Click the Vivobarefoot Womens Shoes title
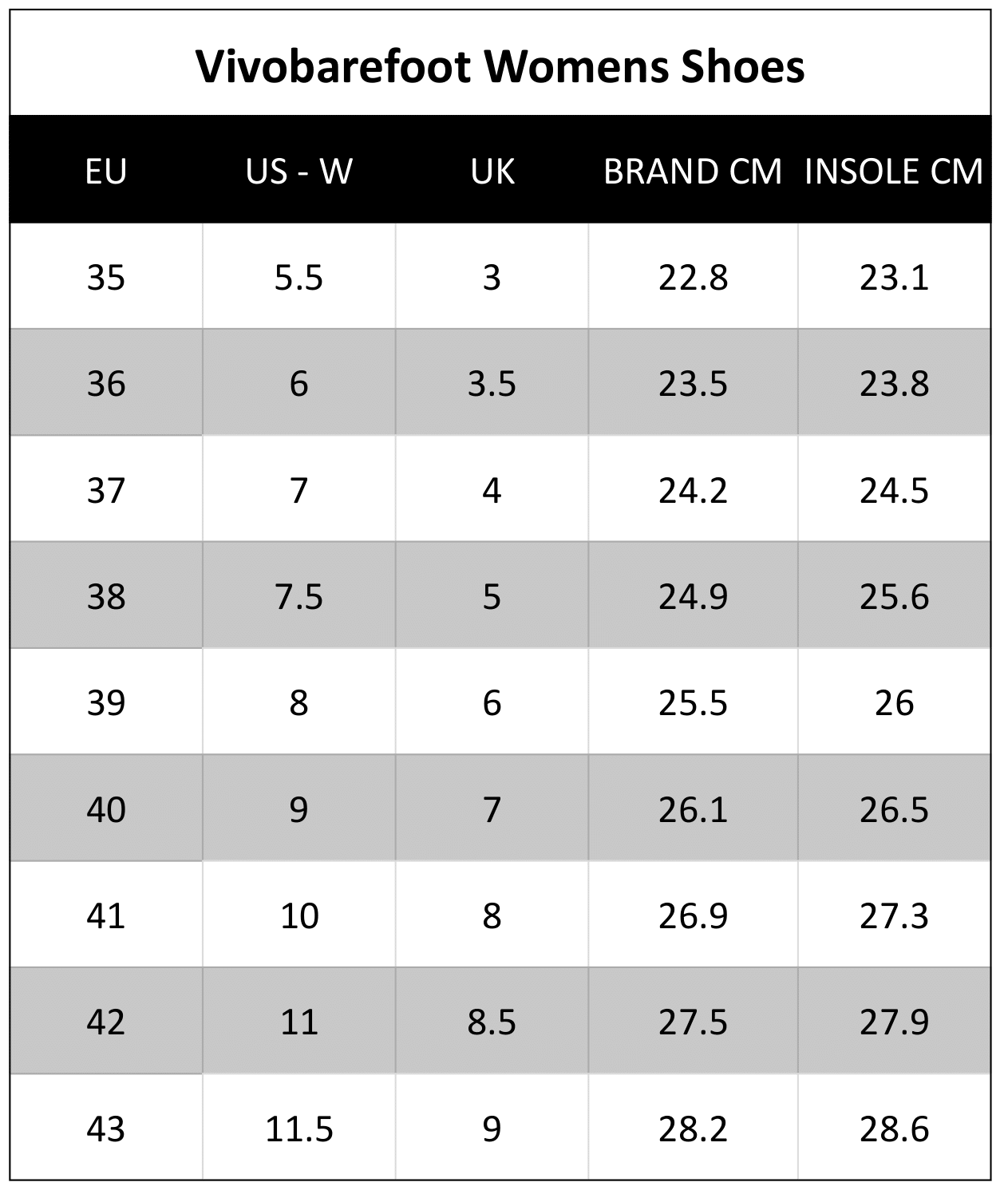 (500, 66)
